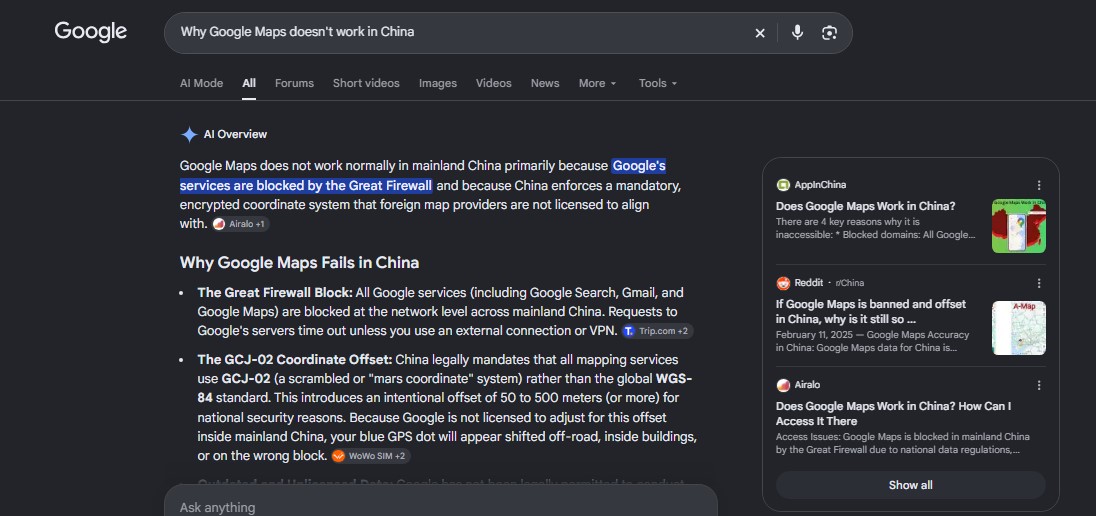Open three-dot menu for Airalo result
The height and width of the screenshot is (516, 1096).
(1039, 385)
